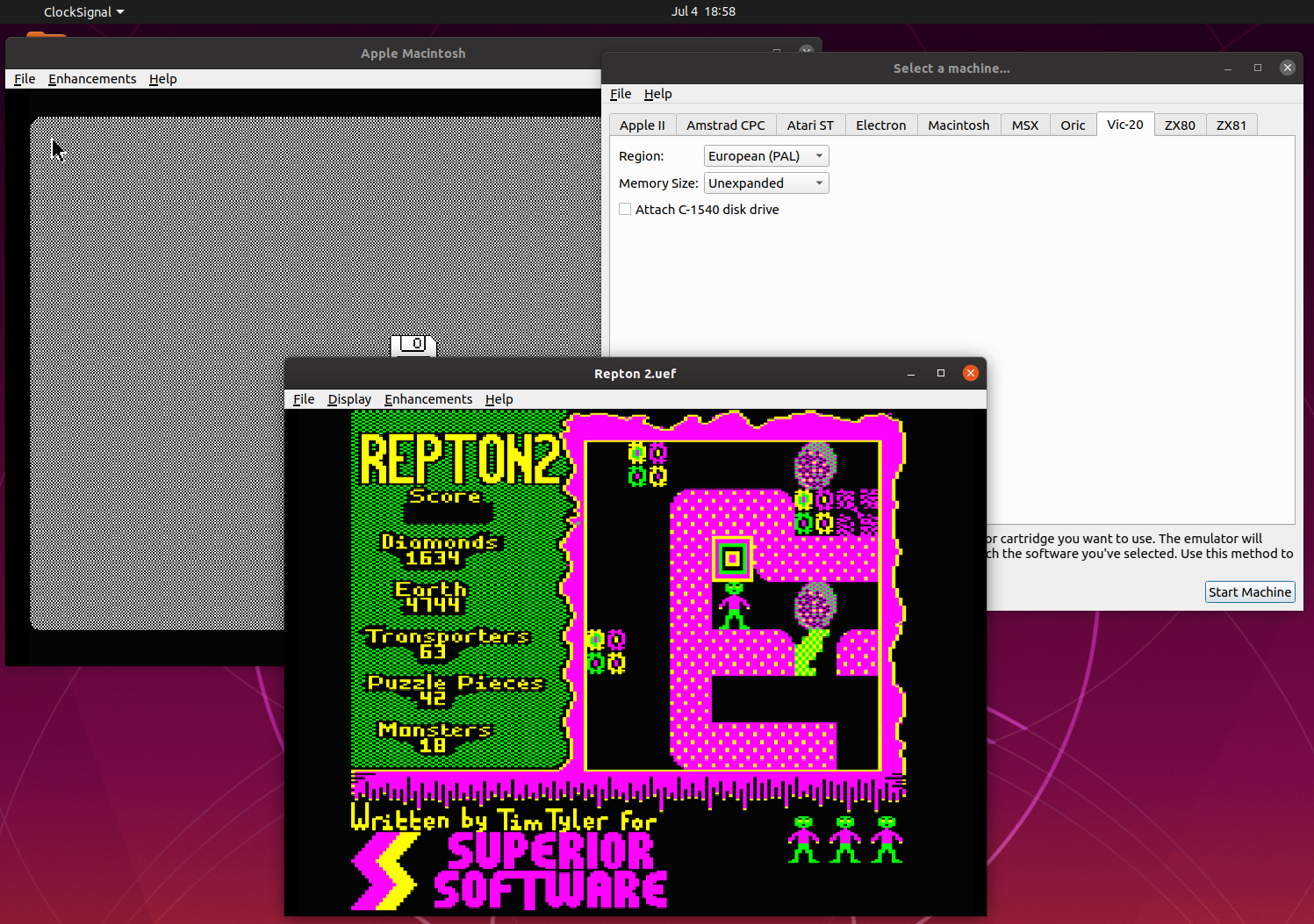Close the Repton 2.uef window
Viewport: 1314px width, 924px height.
970,373
